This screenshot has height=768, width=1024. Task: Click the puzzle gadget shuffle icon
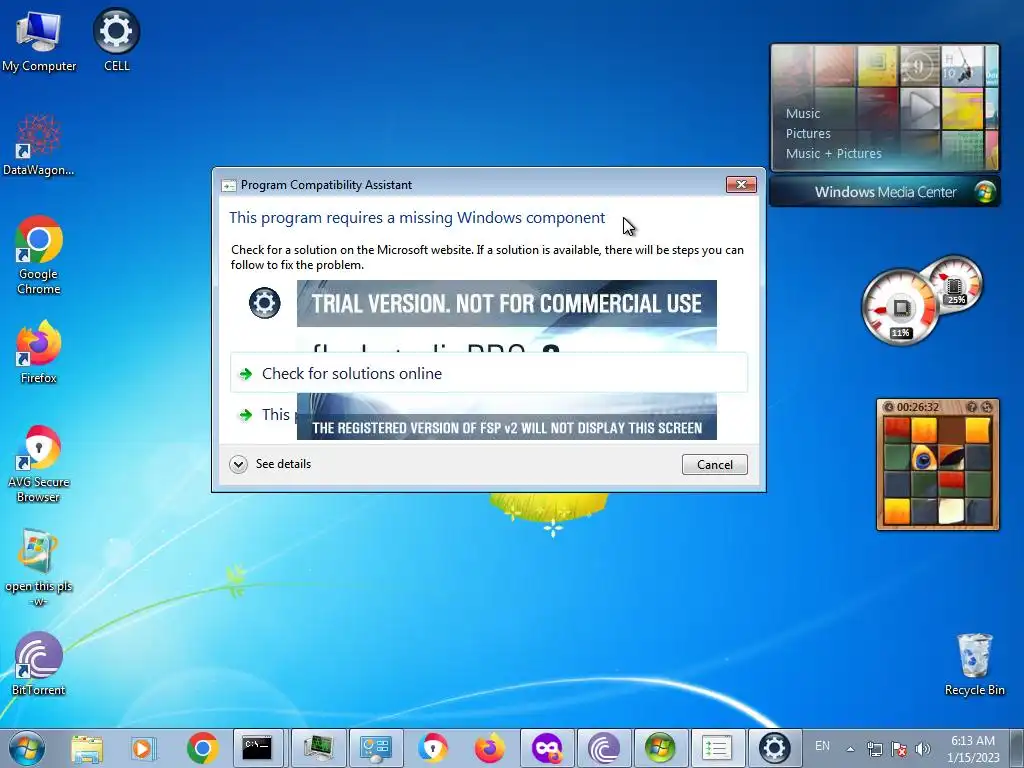[x=987, y=407]
